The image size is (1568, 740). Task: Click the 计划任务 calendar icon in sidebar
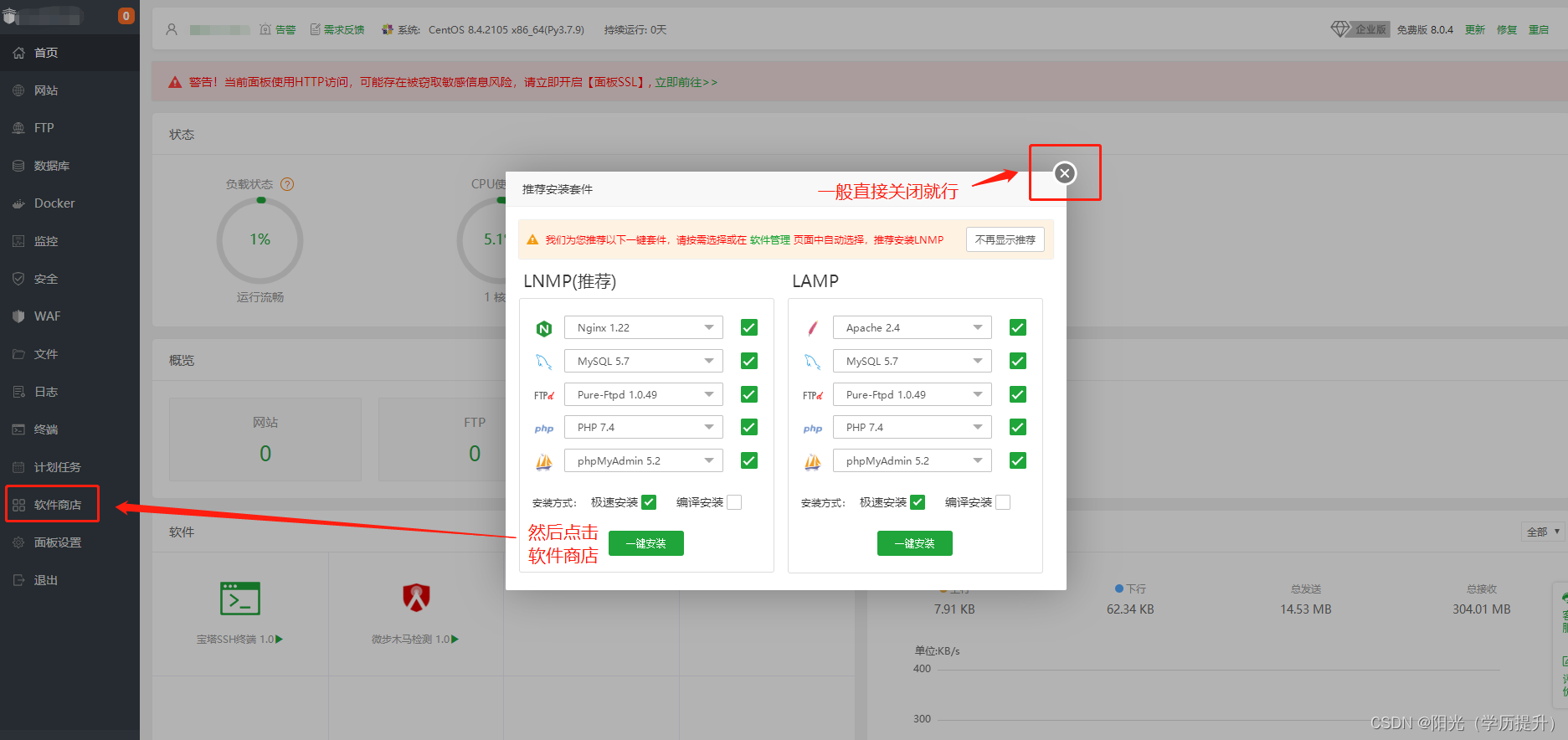18,467
